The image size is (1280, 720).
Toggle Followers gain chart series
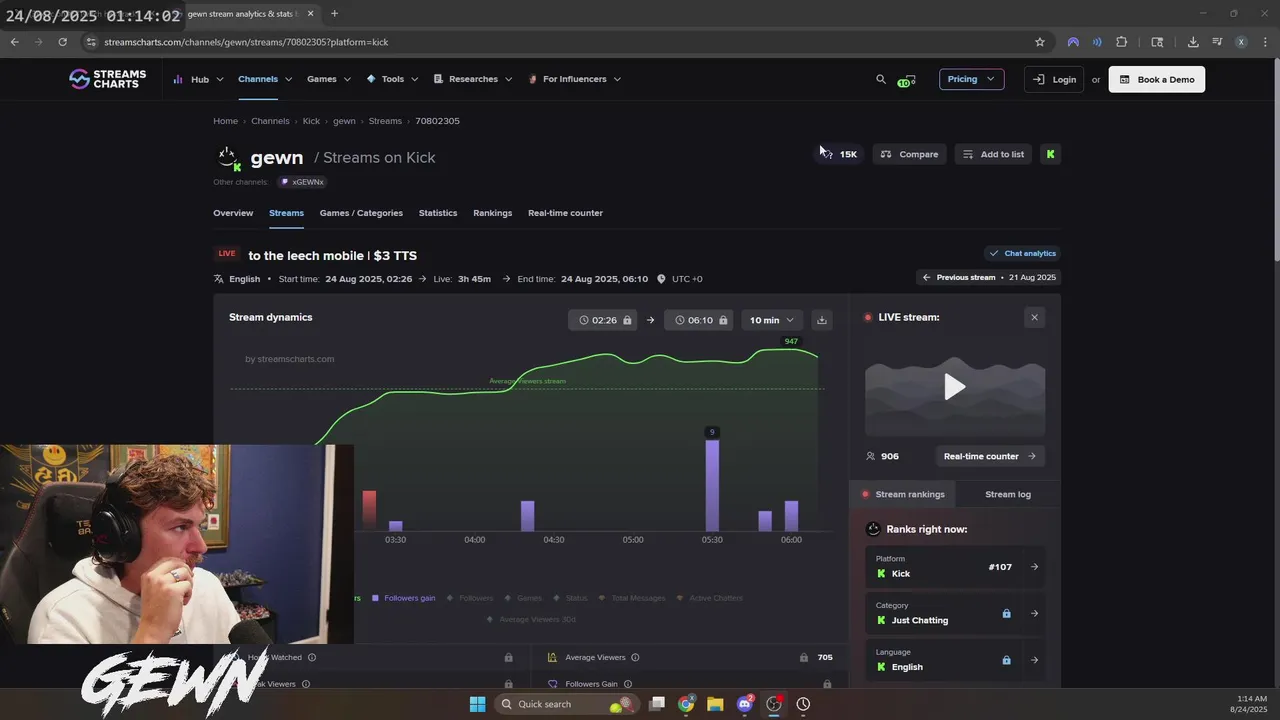pos(403,598)
